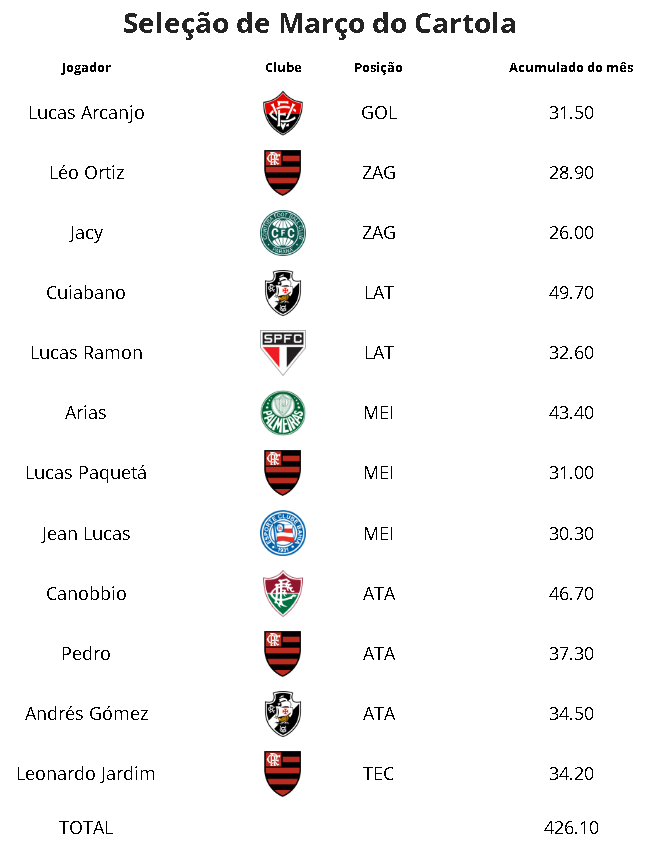Select the Vasco crest beside Andrés Gómez
This screenshot has height=868, width=645.
point(283,714)
